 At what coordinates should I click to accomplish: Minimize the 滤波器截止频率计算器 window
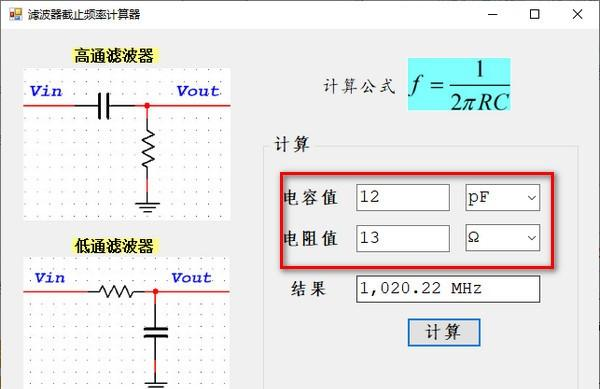click(493, 15)
